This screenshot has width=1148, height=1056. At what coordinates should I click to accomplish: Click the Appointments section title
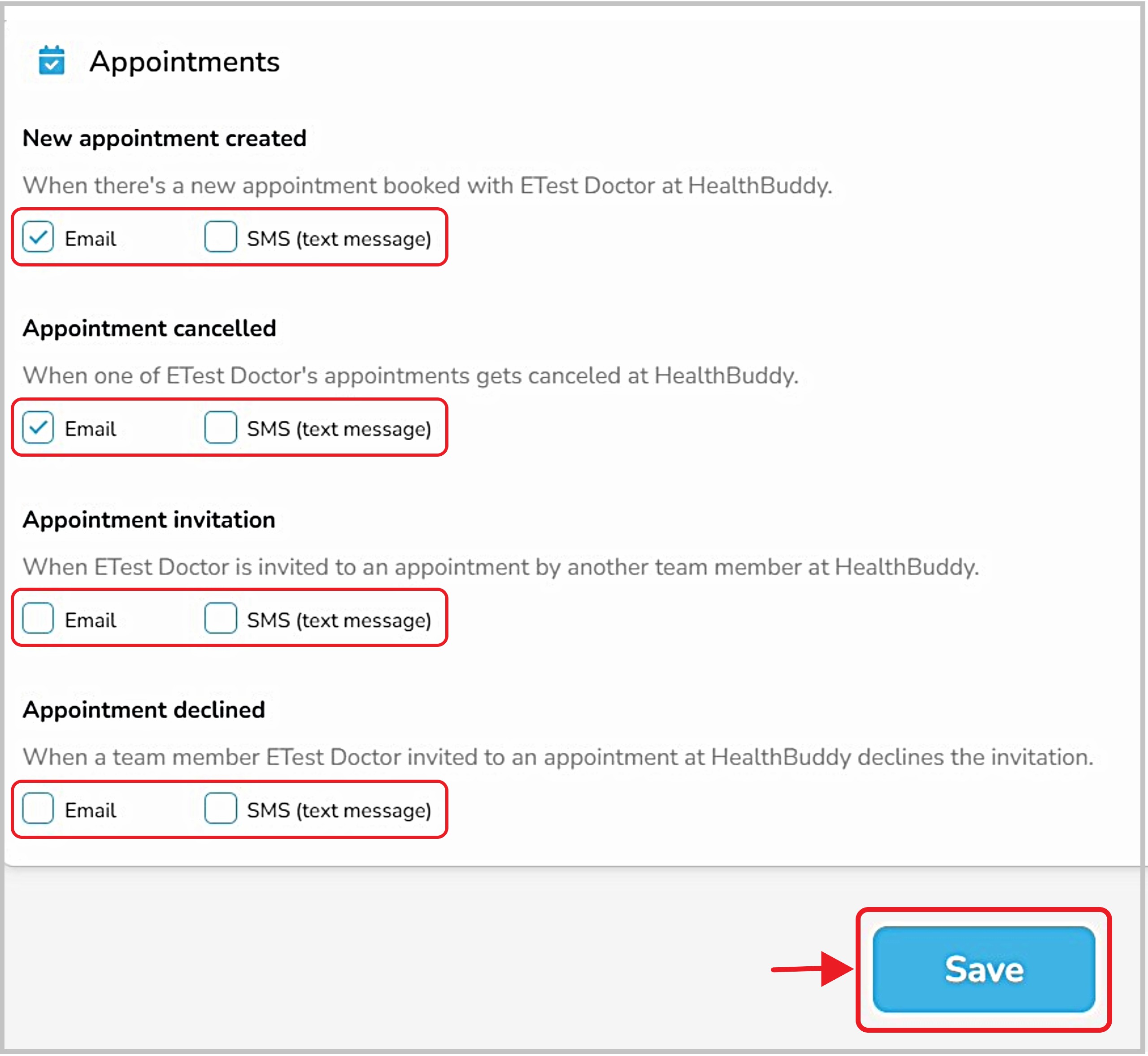point(184,62)
